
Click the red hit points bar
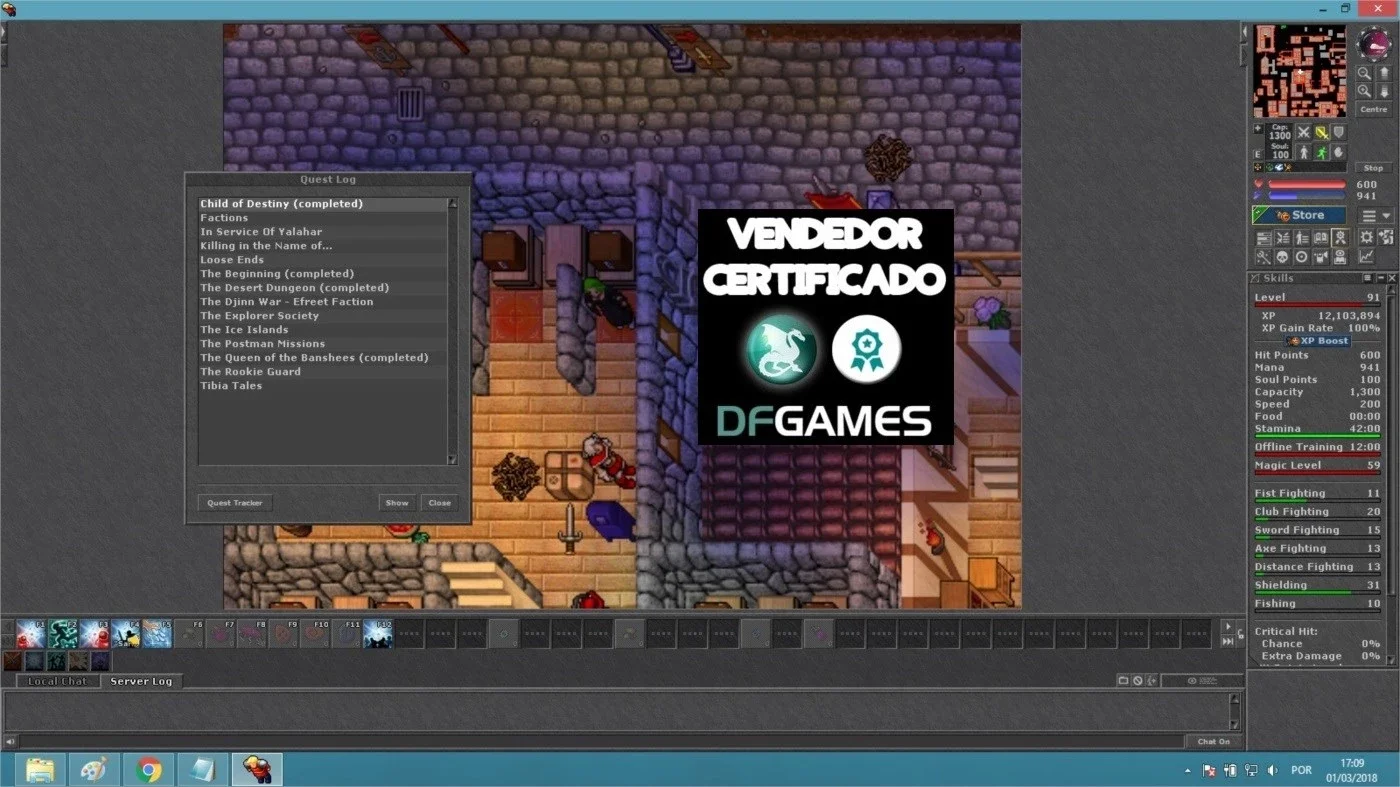pos(1307,184)
